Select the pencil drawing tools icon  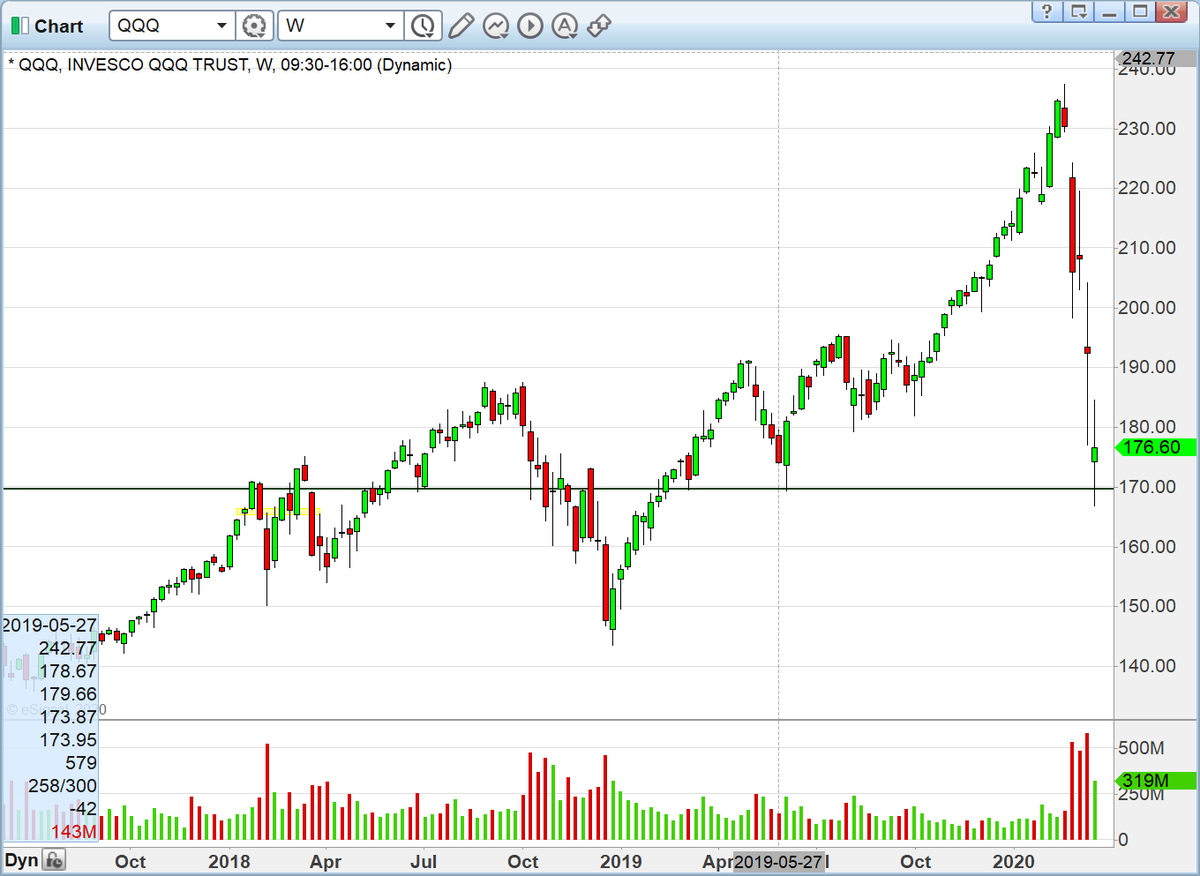click(x=460, y=26)
